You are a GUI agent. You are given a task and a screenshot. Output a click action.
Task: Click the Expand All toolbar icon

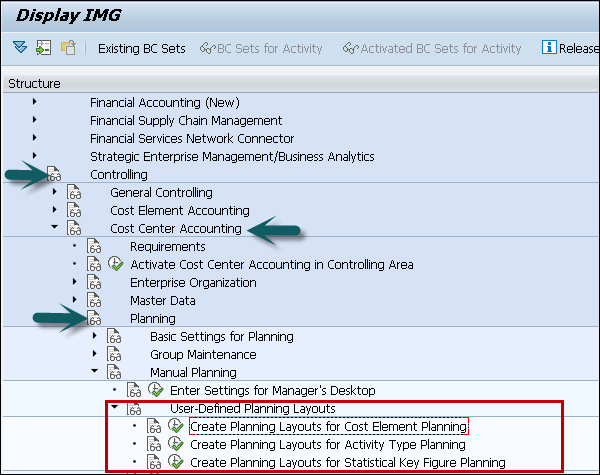[20, 48]
